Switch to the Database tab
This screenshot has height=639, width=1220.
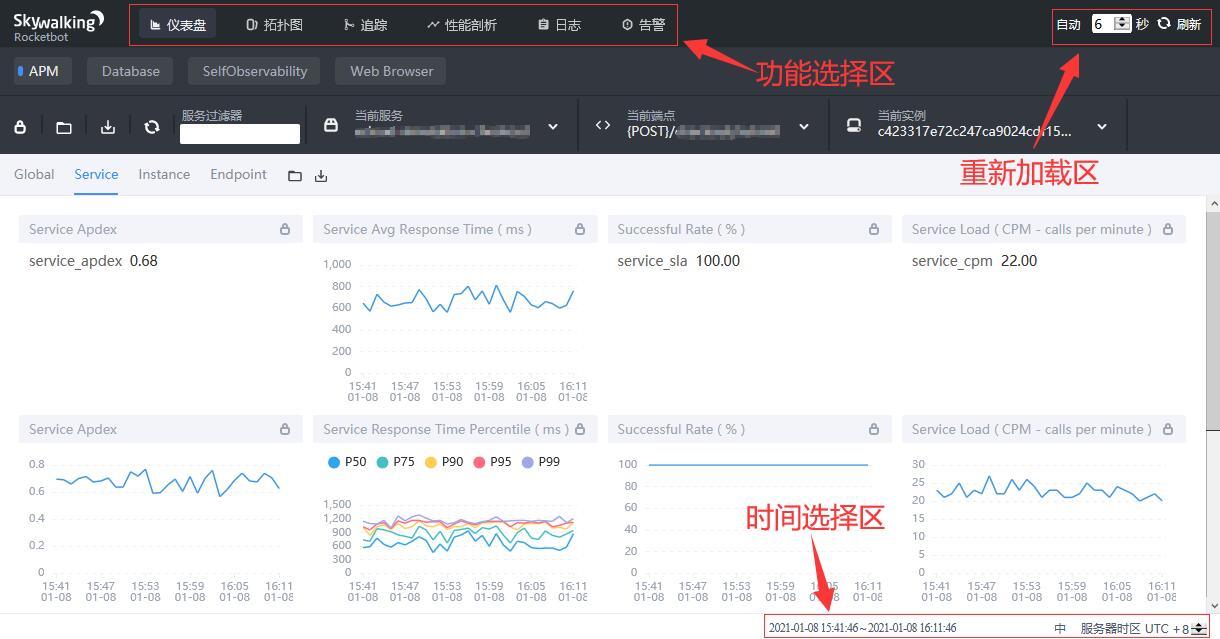point(130,70)
